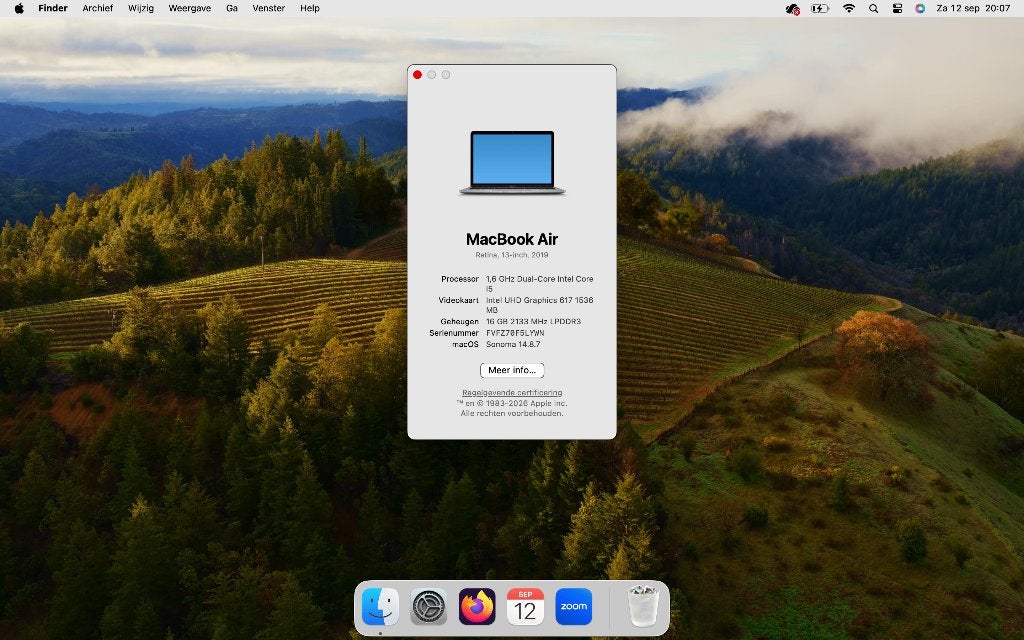
Task: Click the menu bar icon with red badge
Action: point(793,8)
